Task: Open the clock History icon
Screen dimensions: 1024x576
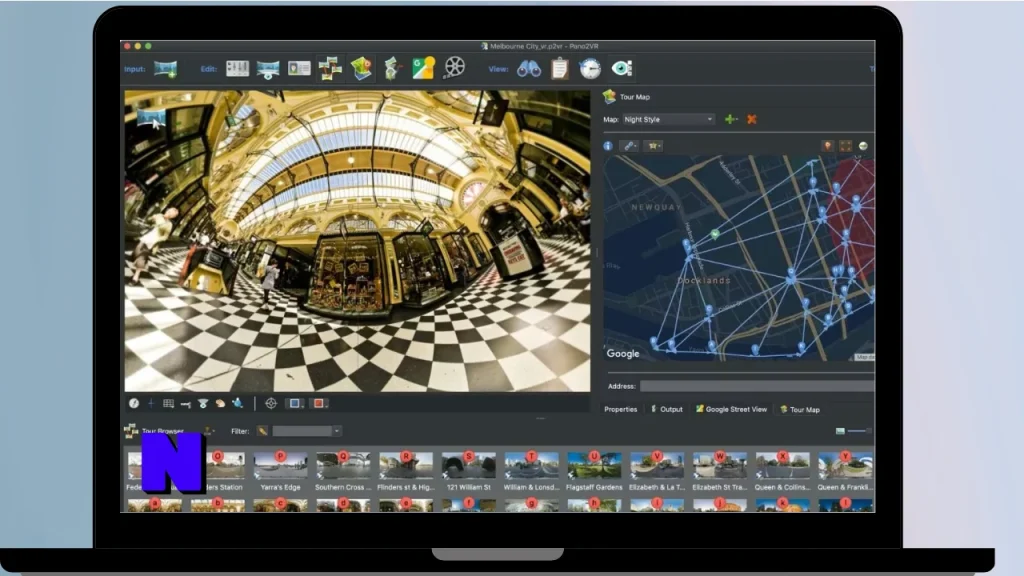Action: tap(590, 69)
